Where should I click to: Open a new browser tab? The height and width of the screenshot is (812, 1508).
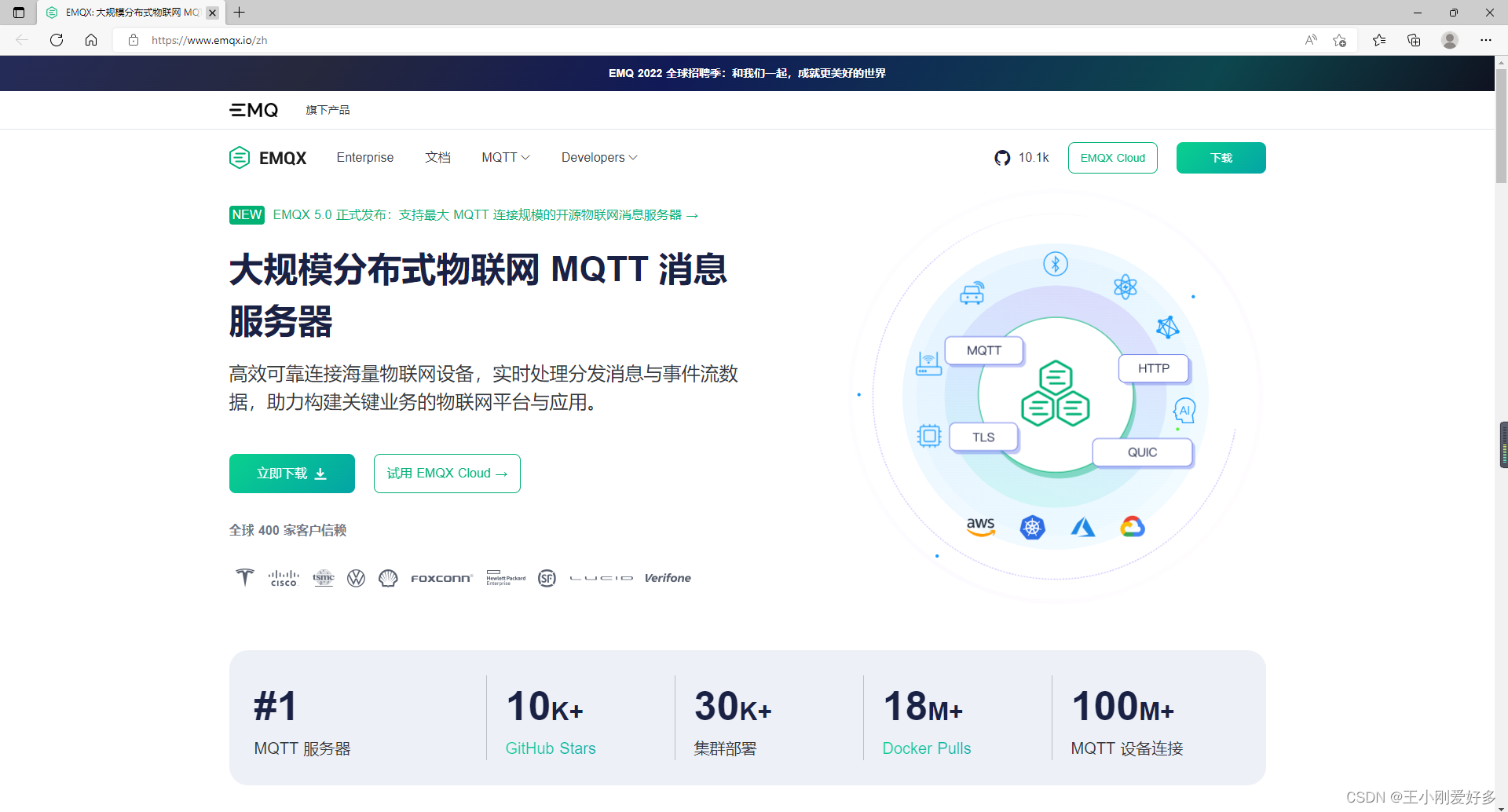click(240, 13)
